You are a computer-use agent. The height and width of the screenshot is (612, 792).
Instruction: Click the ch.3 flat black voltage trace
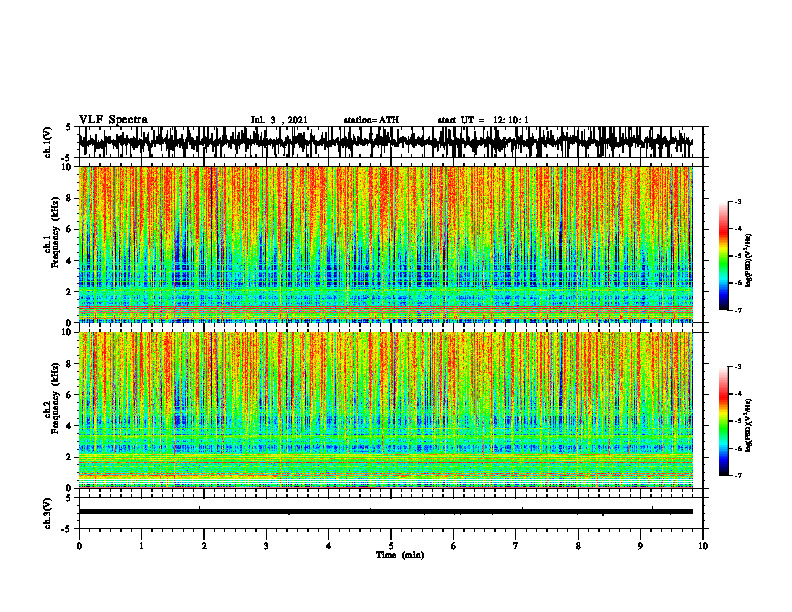(x=386, y=512)
